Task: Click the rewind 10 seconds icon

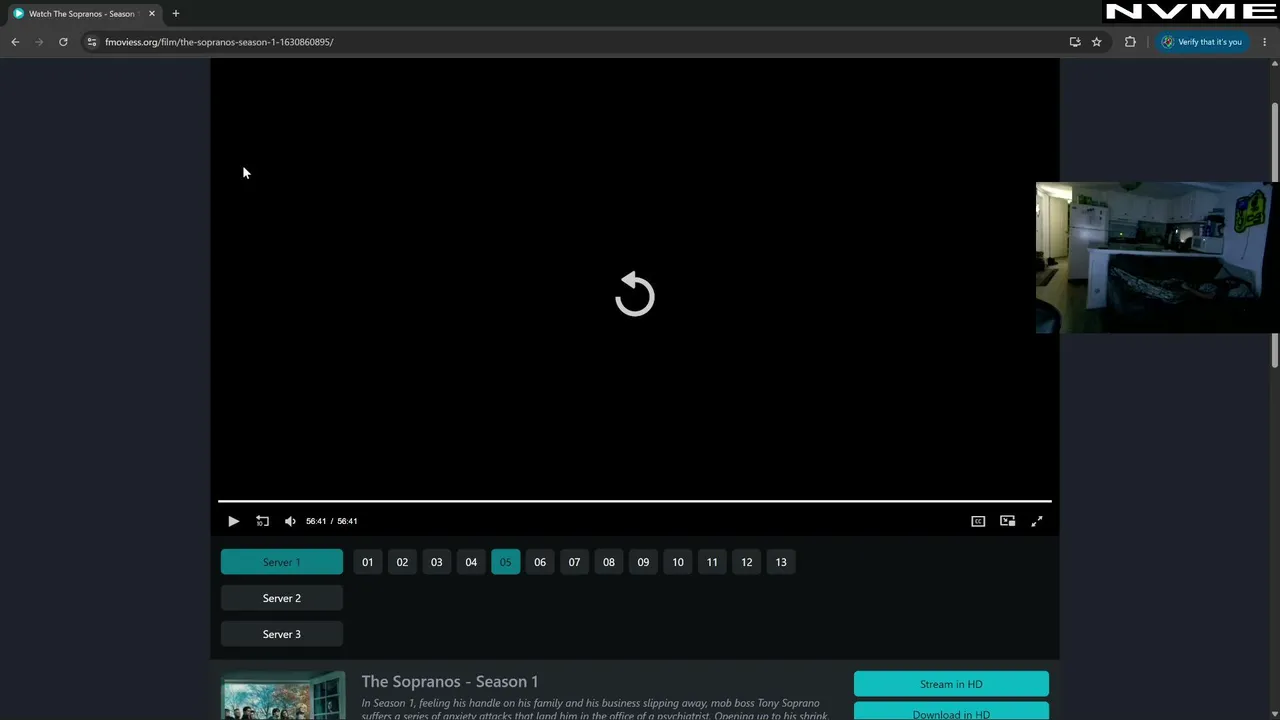Action: coord(262,521)
